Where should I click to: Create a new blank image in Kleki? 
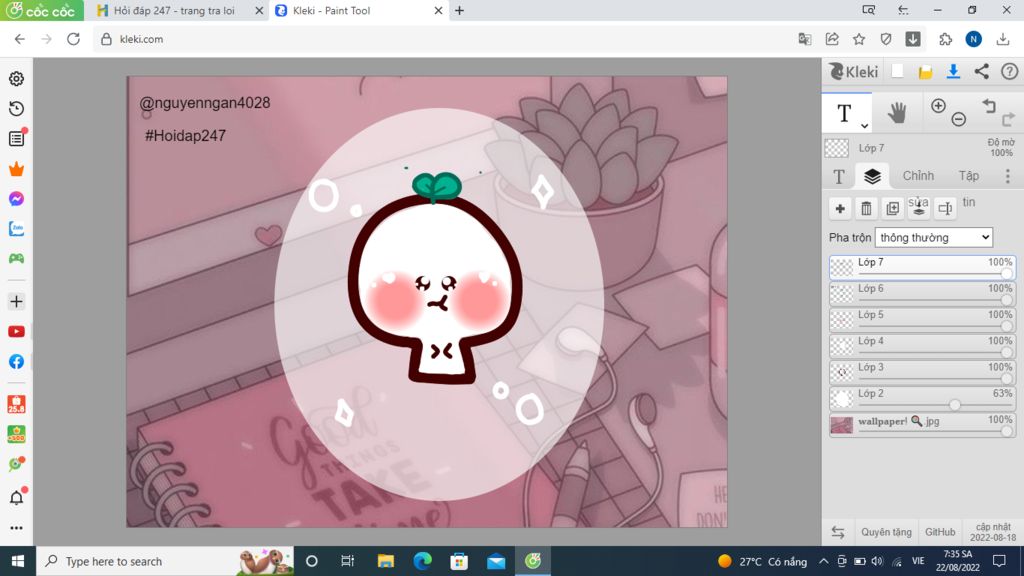(897, 71)
